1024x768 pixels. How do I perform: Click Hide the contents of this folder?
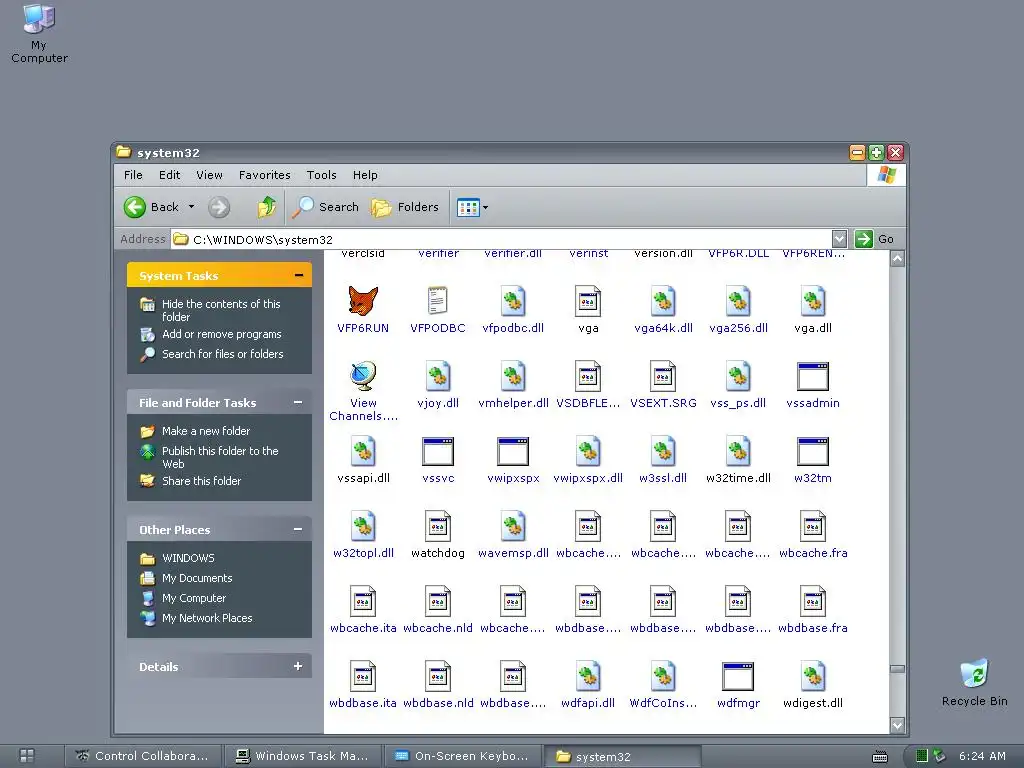221,310
